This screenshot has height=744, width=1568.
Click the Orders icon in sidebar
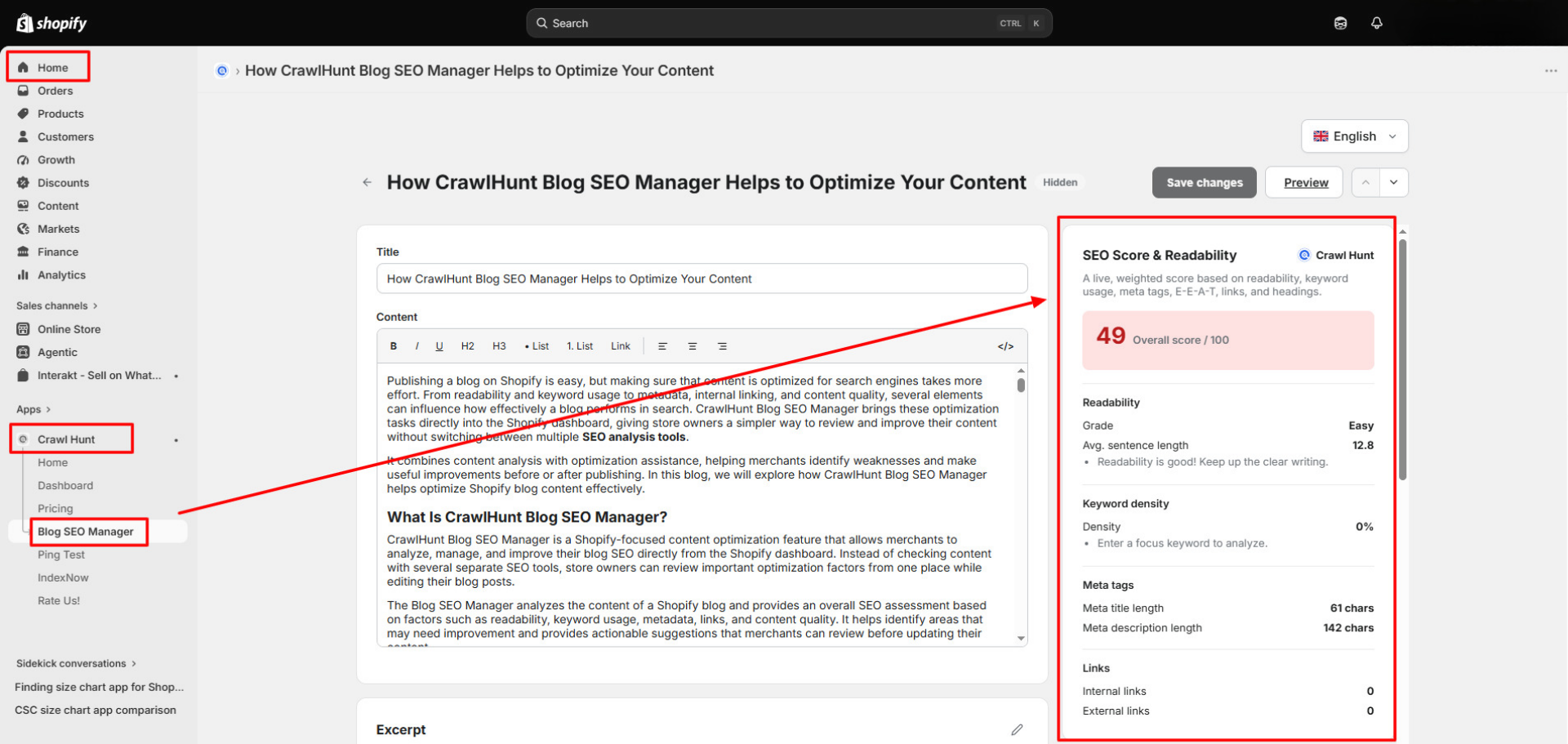click(x=23, y=91)
